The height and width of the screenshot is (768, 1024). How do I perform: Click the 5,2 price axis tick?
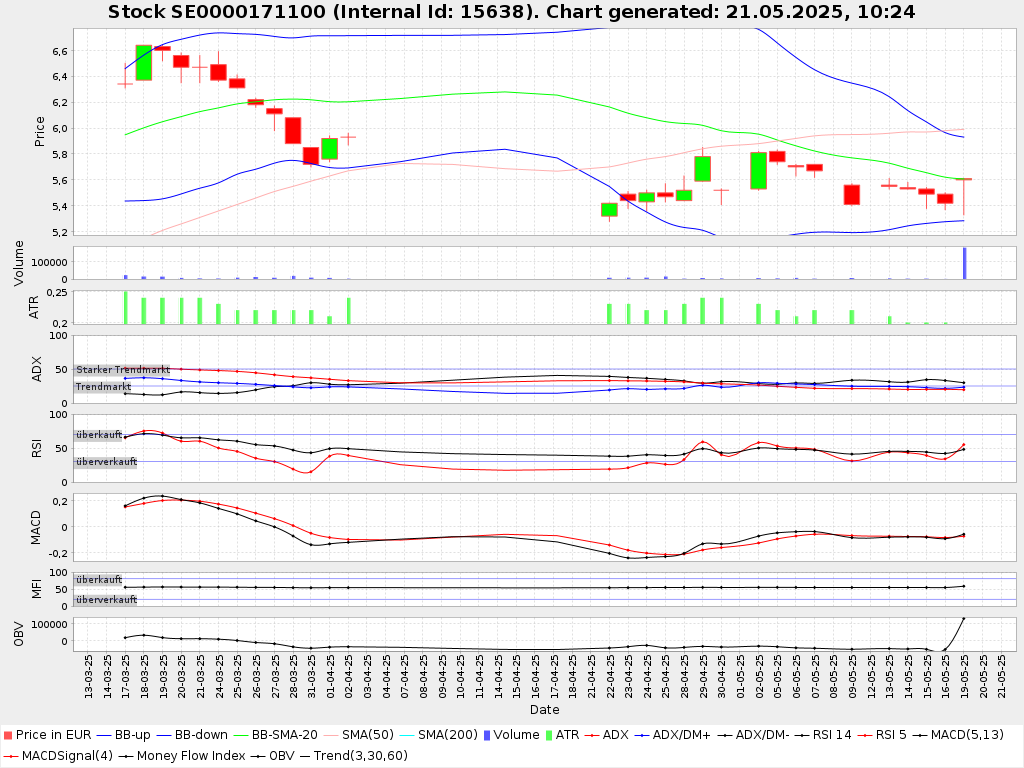click(x=59, y=232)
